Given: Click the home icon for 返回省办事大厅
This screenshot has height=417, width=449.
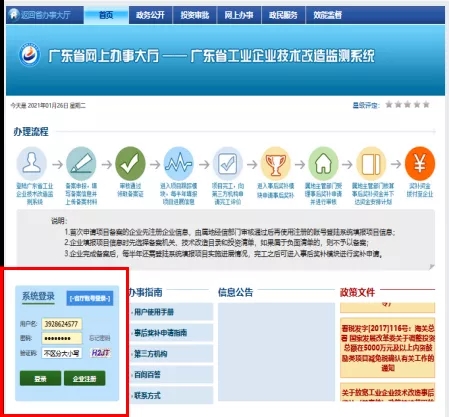Looking at the screenshot, I should 14,15.
